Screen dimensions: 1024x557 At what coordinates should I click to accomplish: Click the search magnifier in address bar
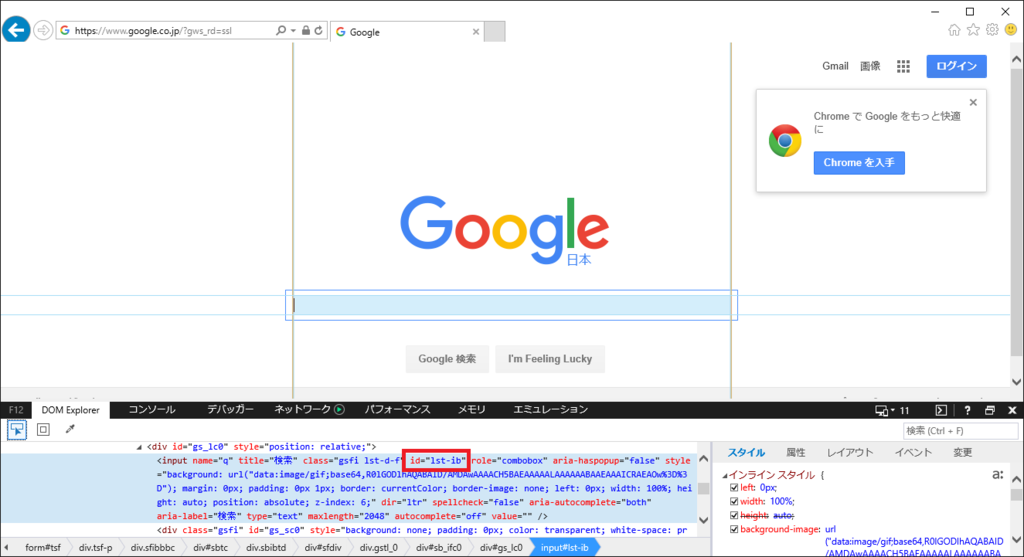coord(281,31)
